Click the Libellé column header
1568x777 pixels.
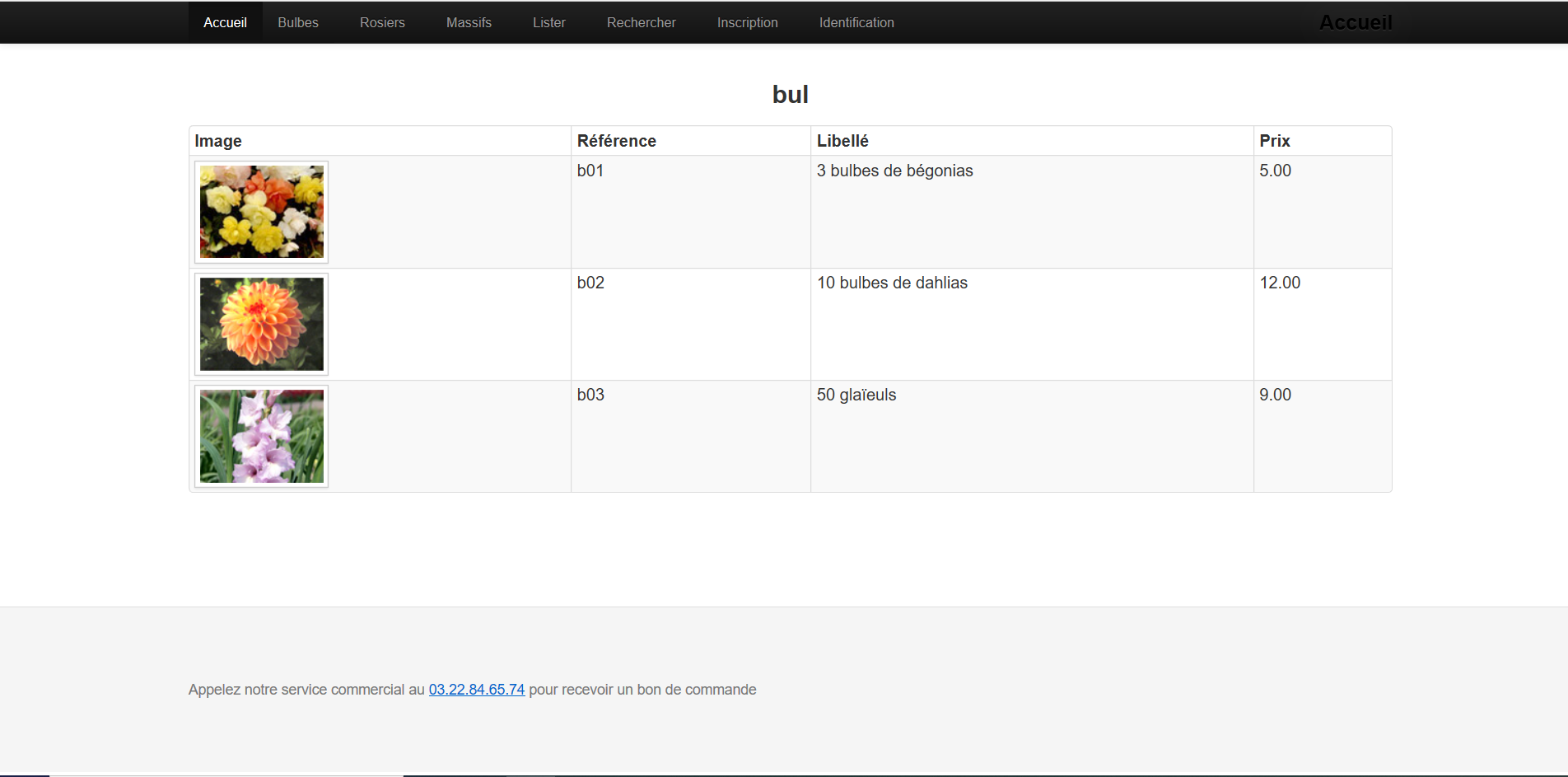(842, 141)
